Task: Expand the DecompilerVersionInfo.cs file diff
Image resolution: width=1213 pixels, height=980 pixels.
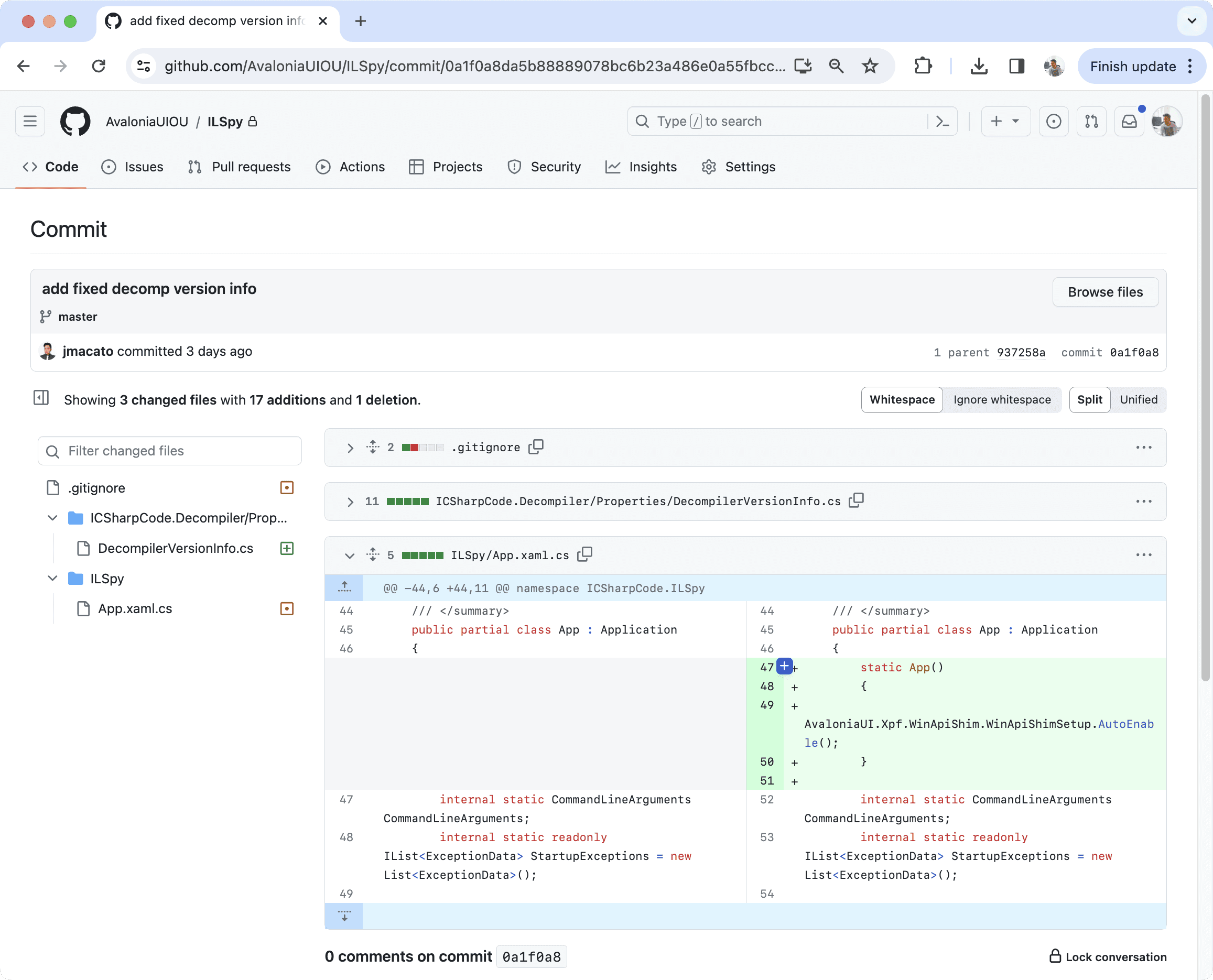Action: pyautogui.click(x=350, y=502)
